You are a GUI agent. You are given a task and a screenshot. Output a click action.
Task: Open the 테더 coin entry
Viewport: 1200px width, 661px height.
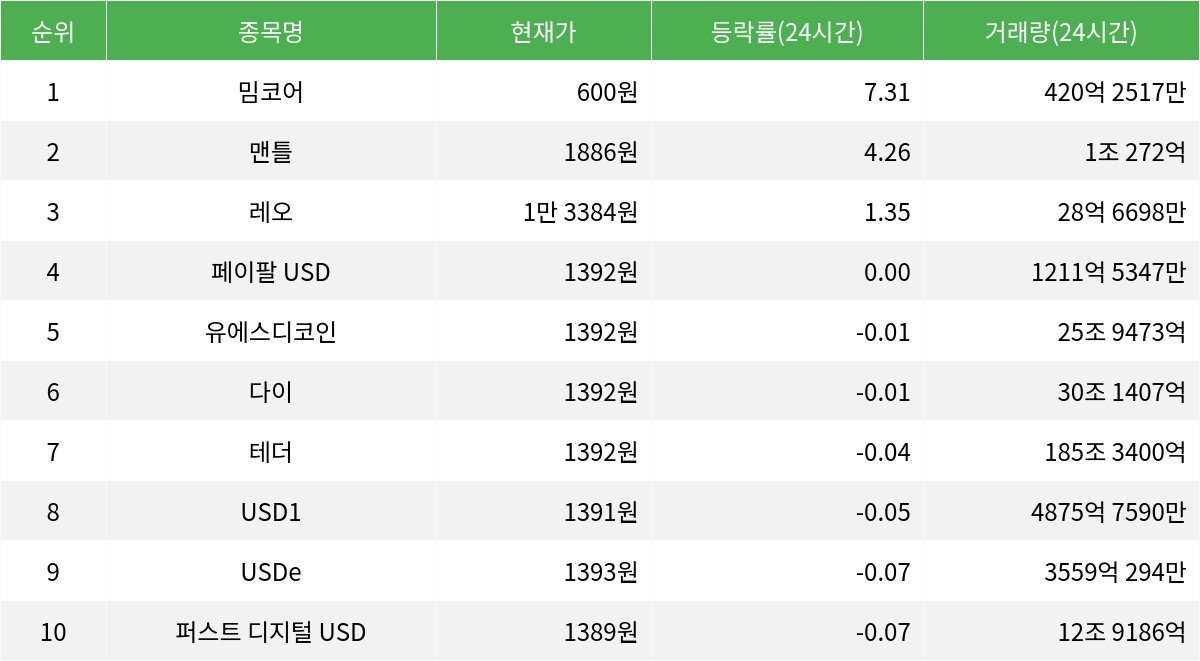click(271, 452)
